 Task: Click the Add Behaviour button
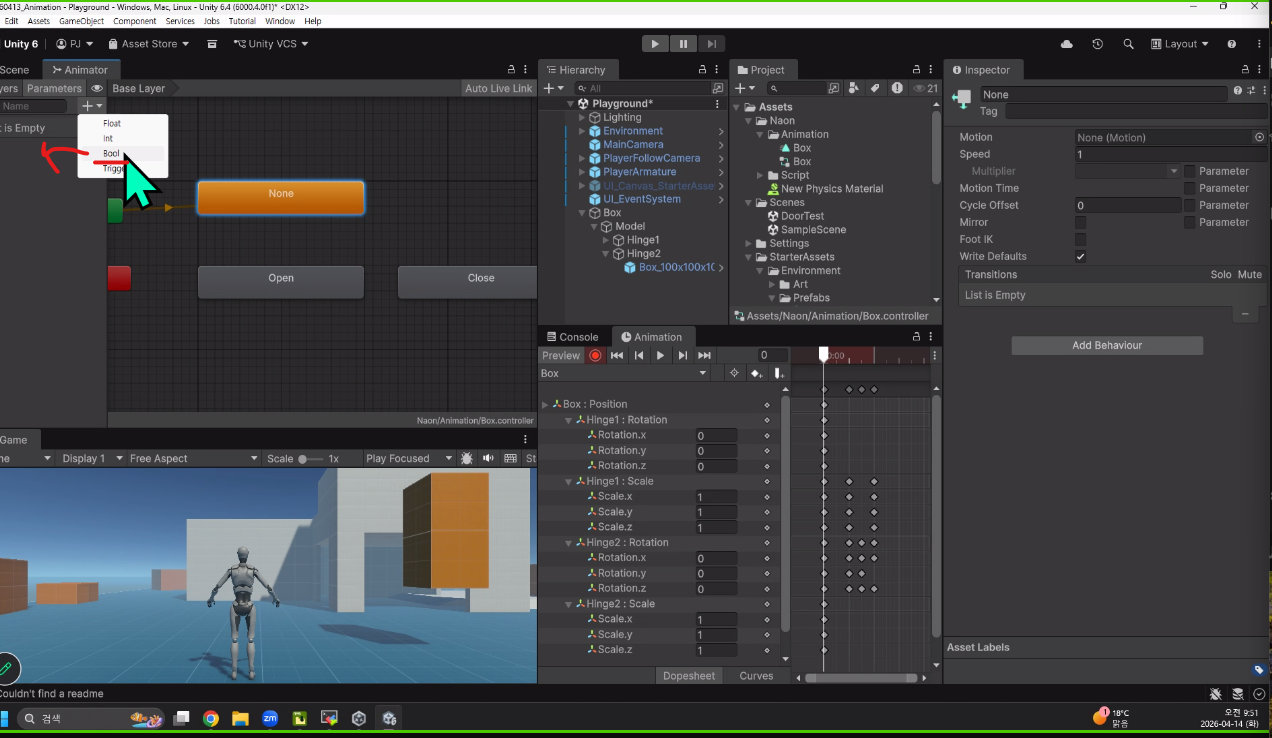pos(1107,345)
